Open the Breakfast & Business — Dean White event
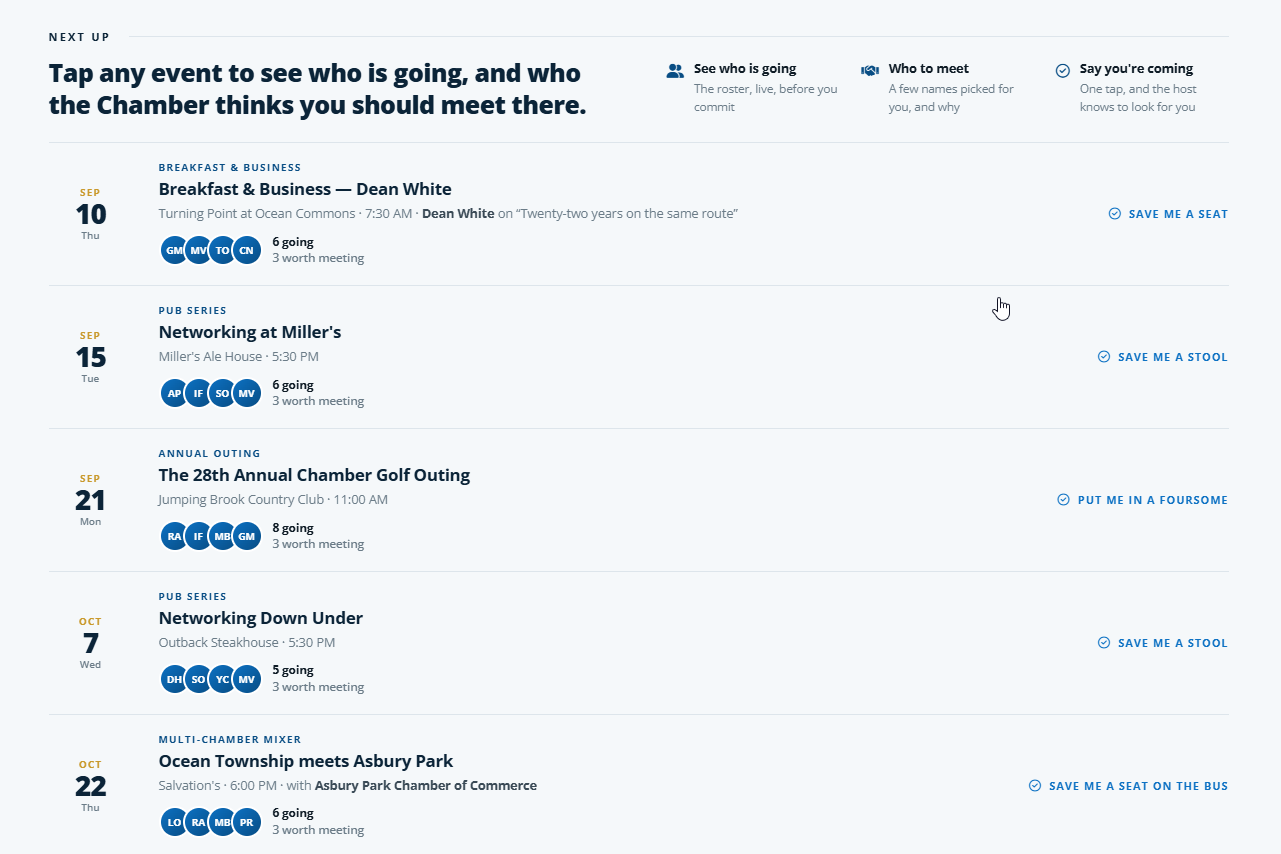1281x854 pixels. tap(305, 189)
